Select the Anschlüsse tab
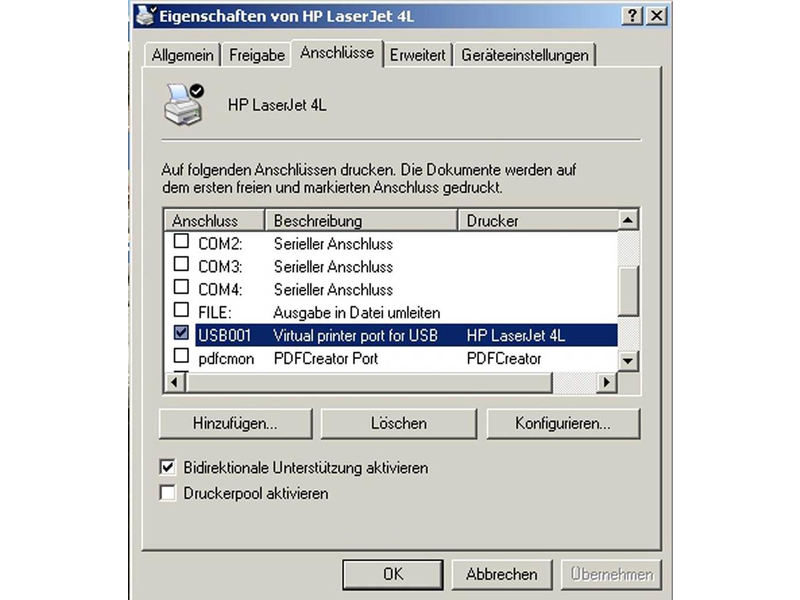 click(337, 53)
